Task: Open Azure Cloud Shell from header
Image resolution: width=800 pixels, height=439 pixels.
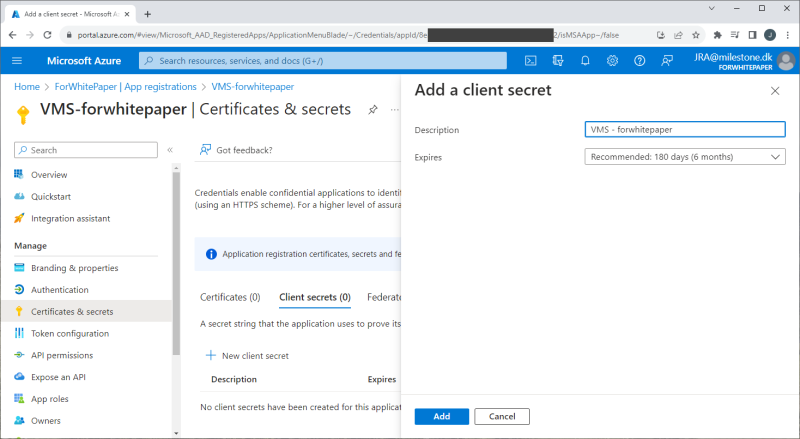Action: click(x=532, y=60)
